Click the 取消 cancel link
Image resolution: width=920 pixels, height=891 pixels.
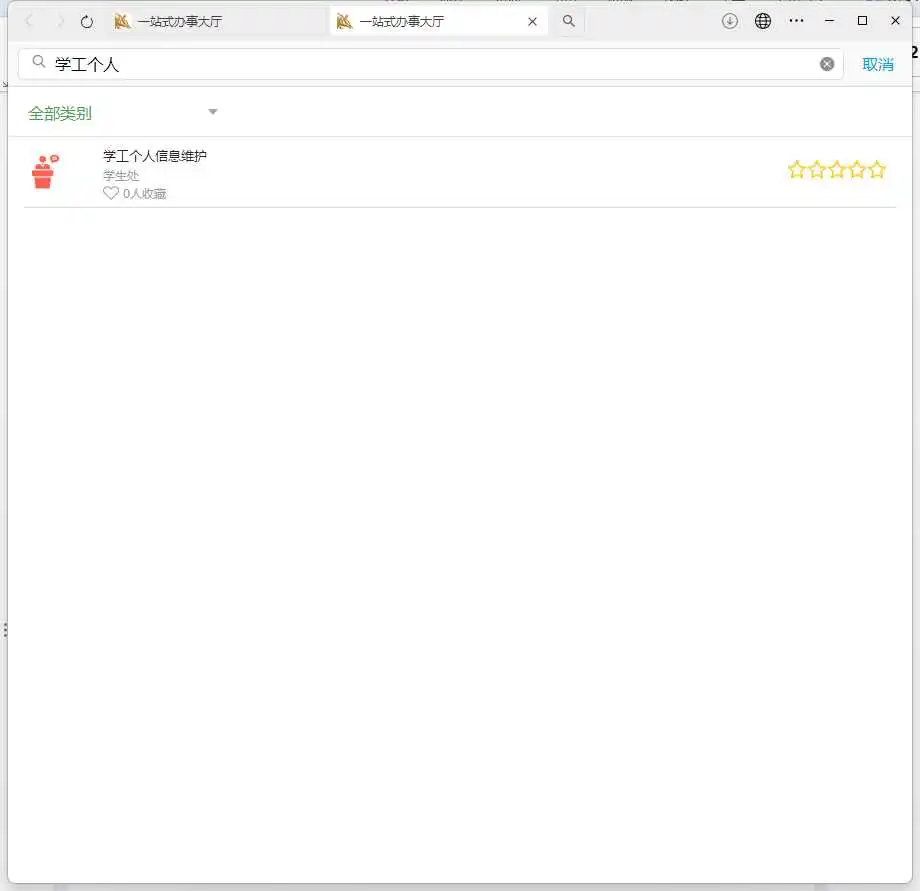pos(878,65)
